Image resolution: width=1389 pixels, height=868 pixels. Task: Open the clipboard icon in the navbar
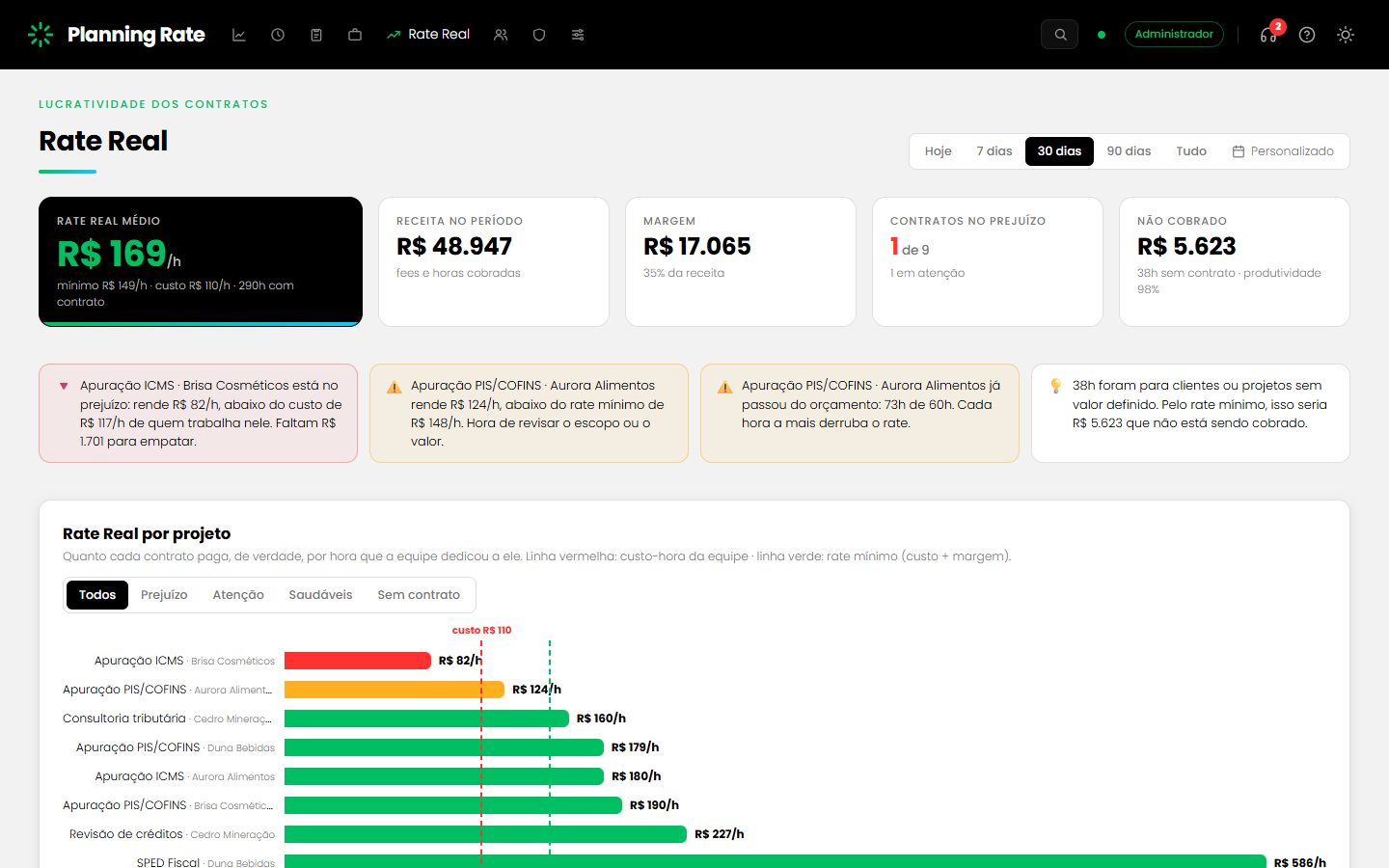coord(316,35)
